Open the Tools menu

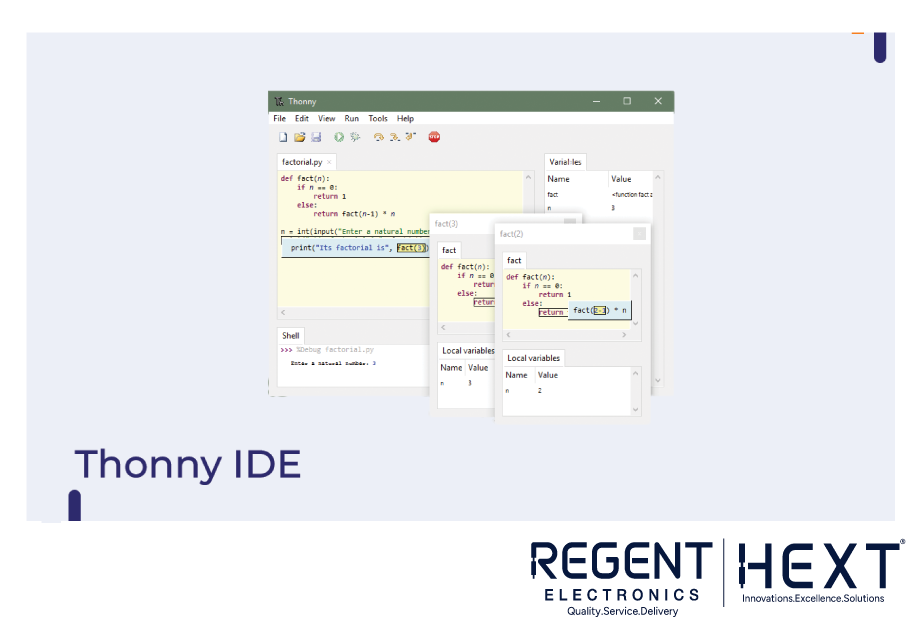(x=378, y=119)
